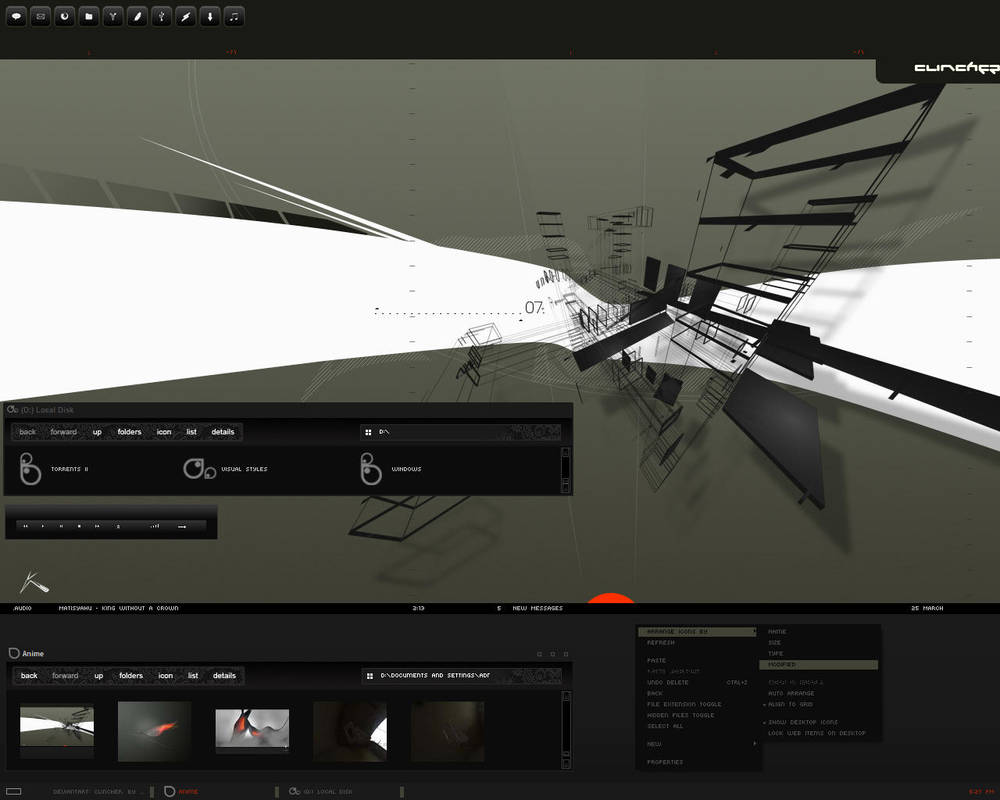The width and height of the screenshot is (1000, 800).
Task: Click the knife desktop icon
Action: tap(34, 581)
